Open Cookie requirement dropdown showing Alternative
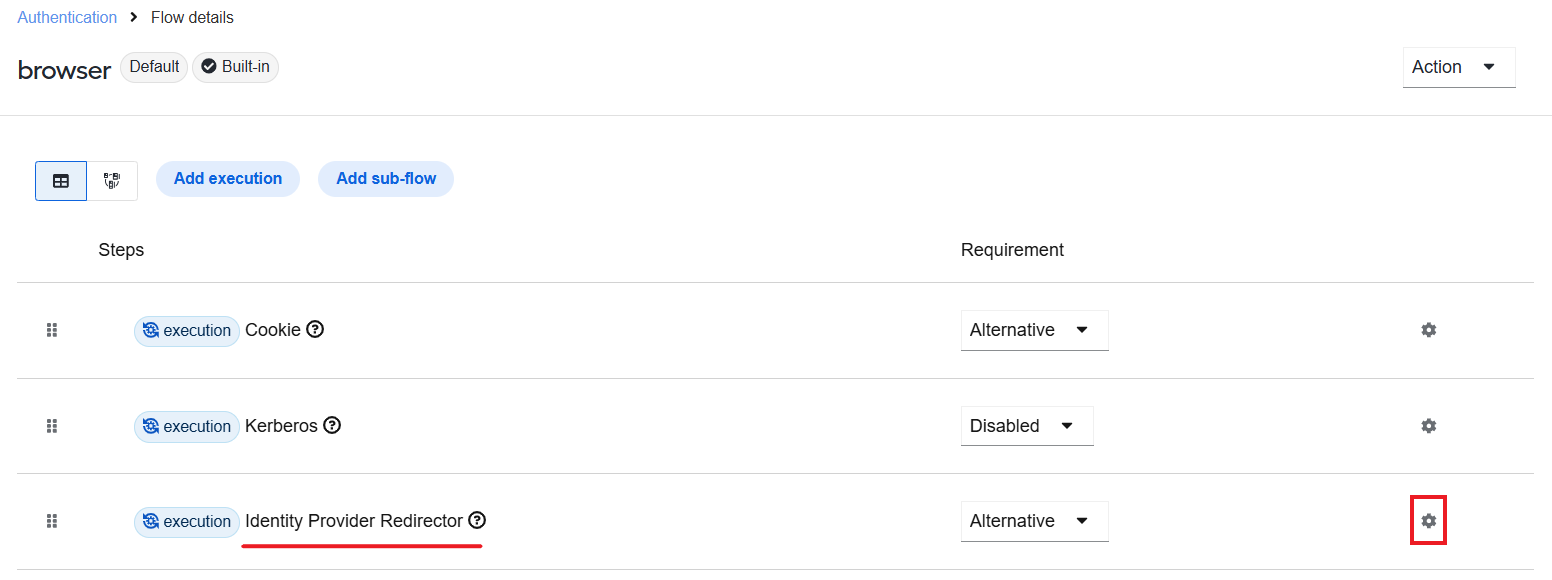 [1034, 330]
